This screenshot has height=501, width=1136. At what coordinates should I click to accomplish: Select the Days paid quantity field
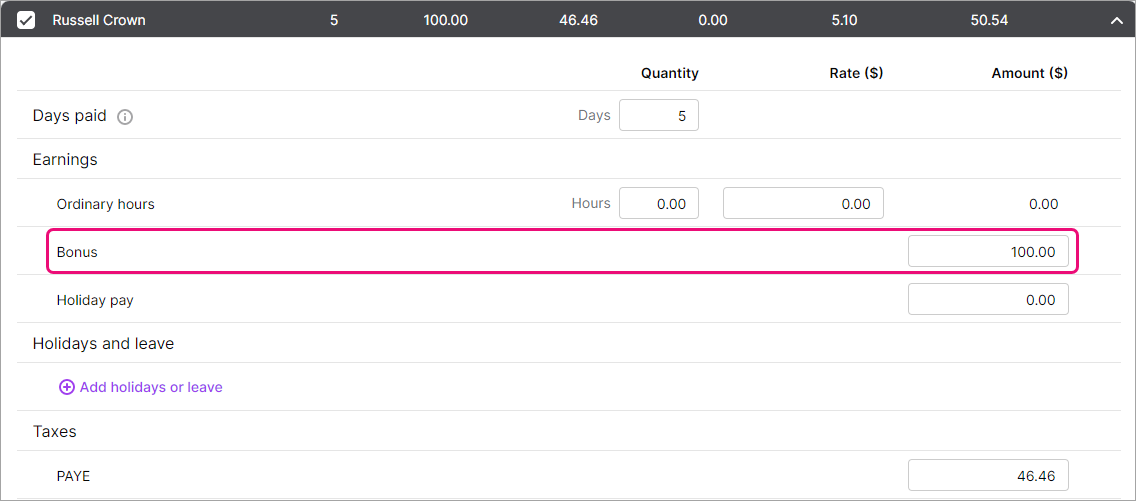click(658, 116)
